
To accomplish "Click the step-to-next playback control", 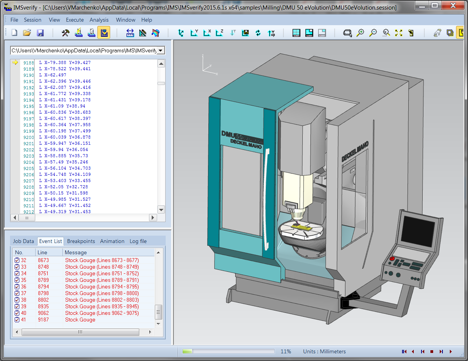I will pos(441,351).
